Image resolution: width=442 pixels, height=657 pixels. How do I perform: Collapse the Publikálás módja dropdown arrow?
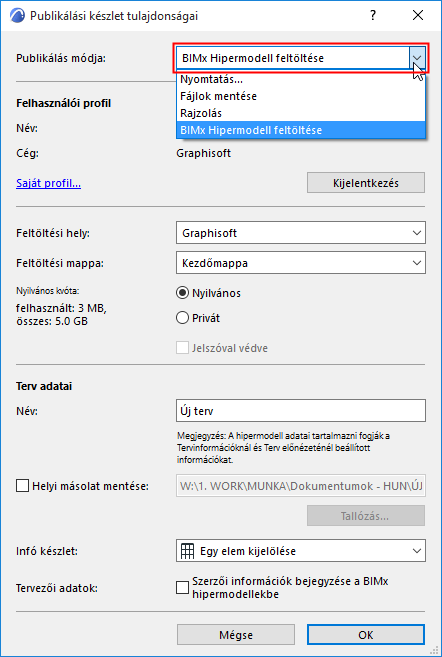tap(417, 58)
